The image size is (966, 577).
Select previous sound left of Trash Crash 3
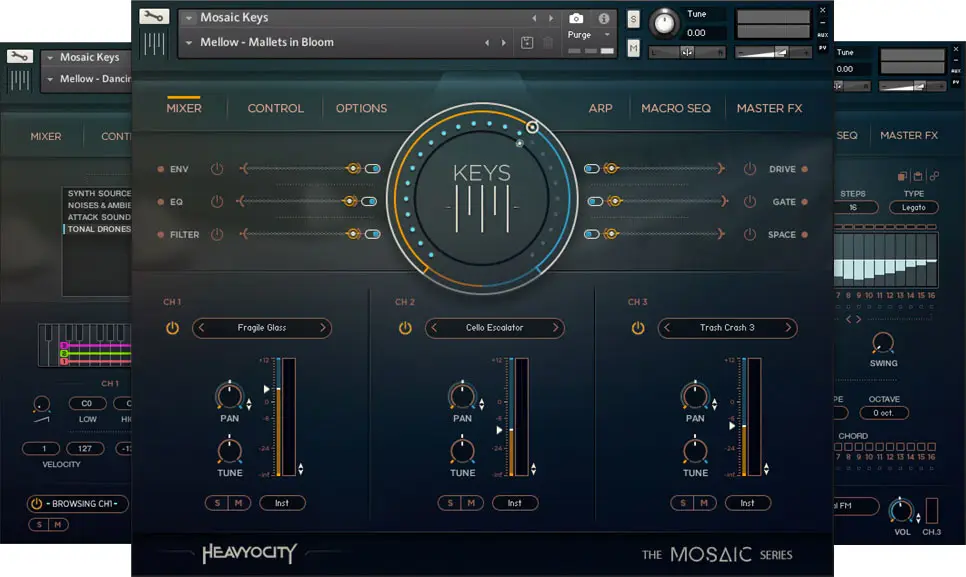click(x=667, y=328)
